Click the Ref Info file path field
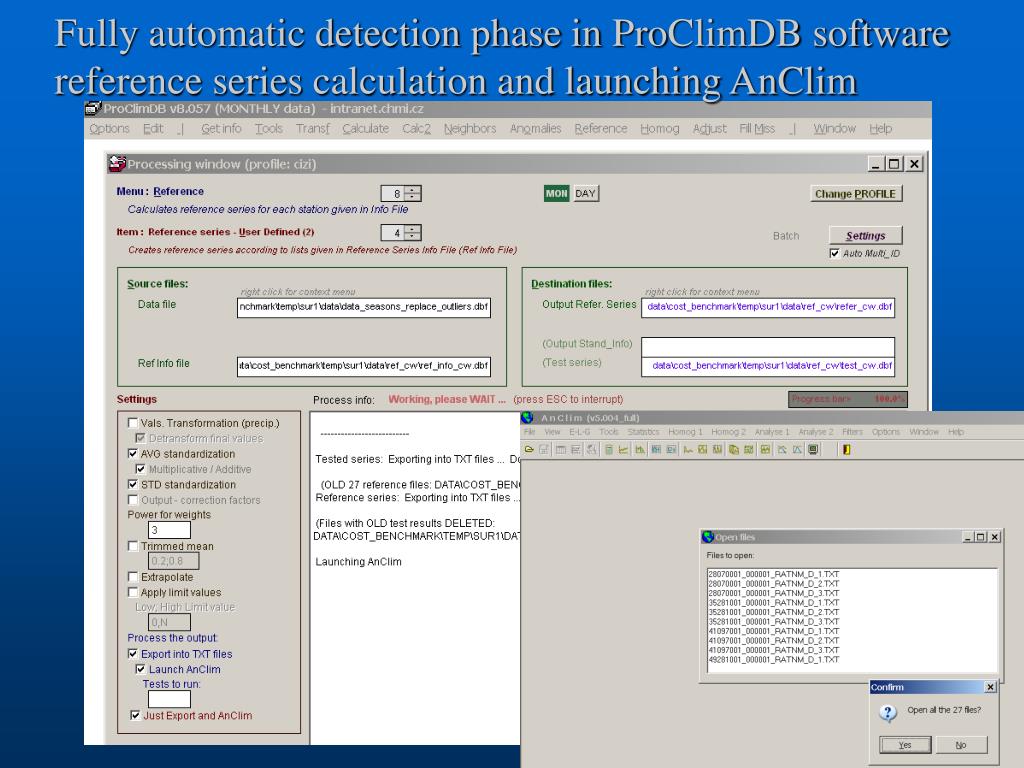This screenshot has width=1024, height=768. click(x=364, y=366)
